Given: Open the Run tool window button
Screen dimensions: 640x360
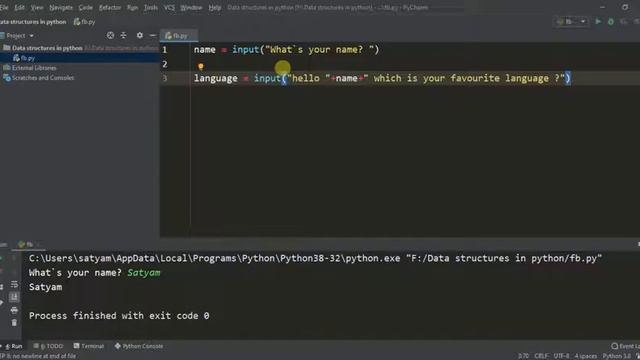Looking at the screenshot, I should click(x=14, y=346).
